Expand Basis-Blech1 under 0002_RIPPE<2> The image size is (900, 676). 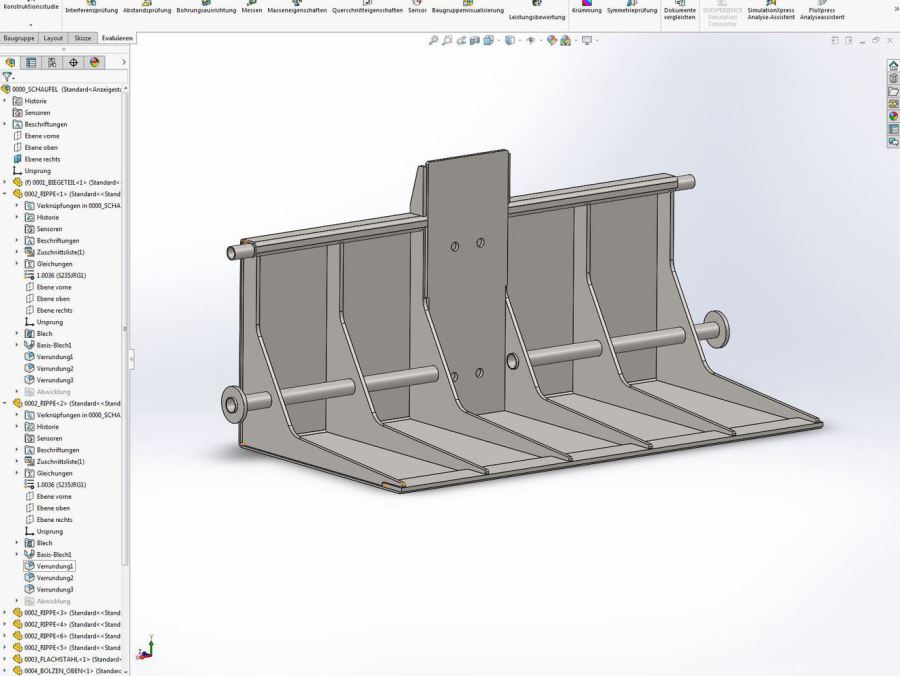17,554
